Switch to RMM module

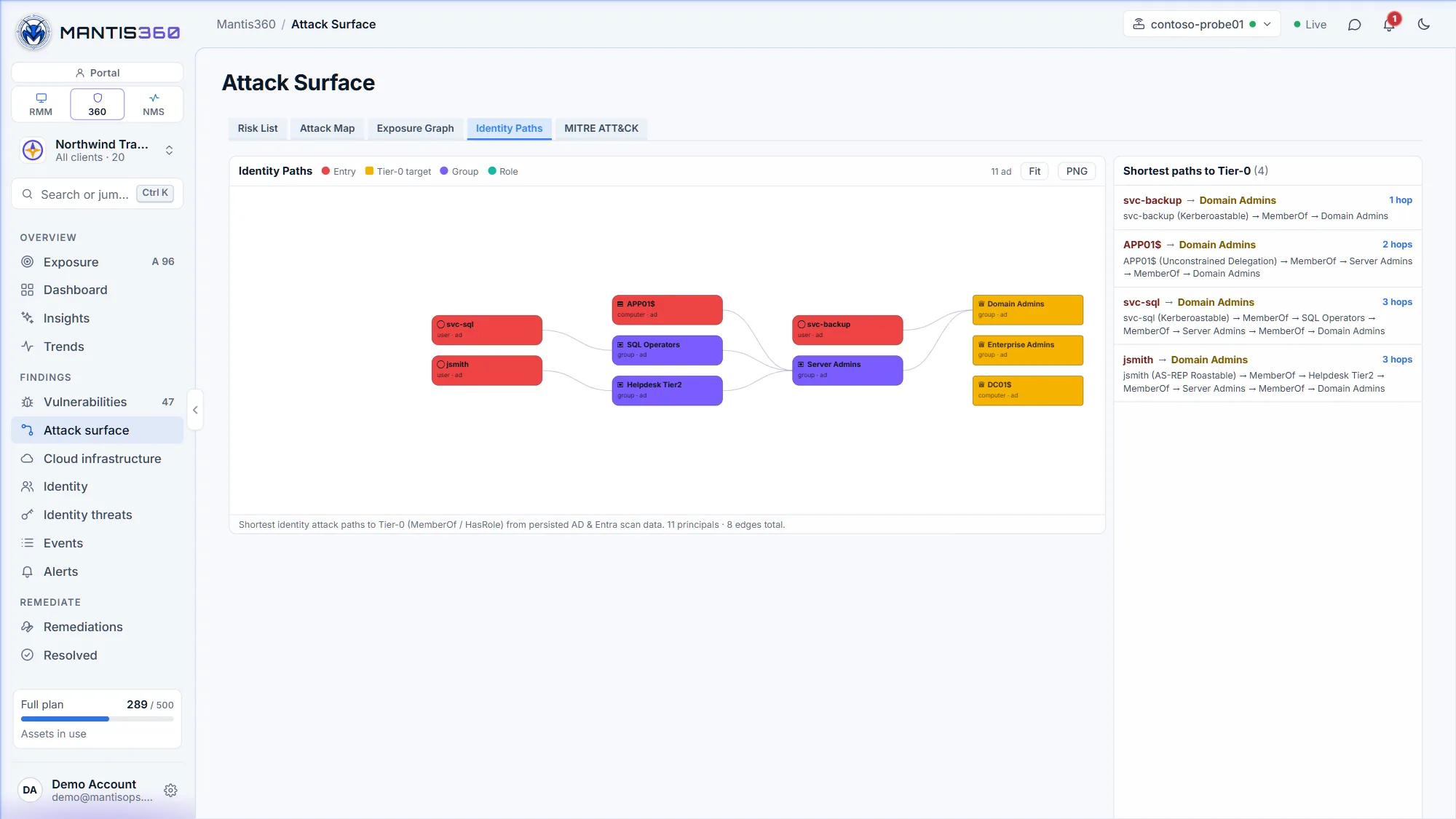41,104
